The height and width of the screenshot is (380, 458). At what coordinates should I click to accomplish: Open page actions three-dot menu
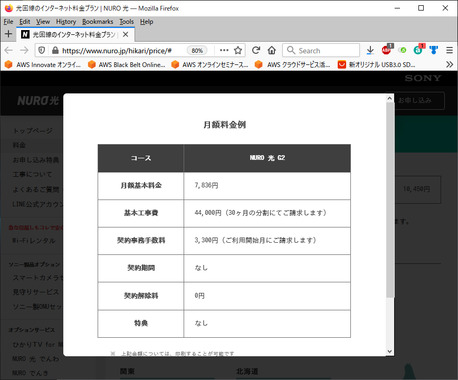click(224, 50)
